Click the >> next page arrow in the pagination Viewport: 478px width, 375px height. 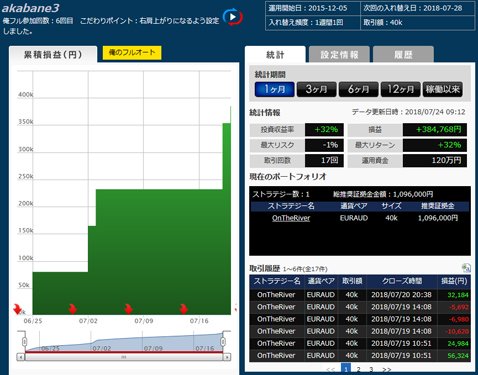click(x=386, y=369)
